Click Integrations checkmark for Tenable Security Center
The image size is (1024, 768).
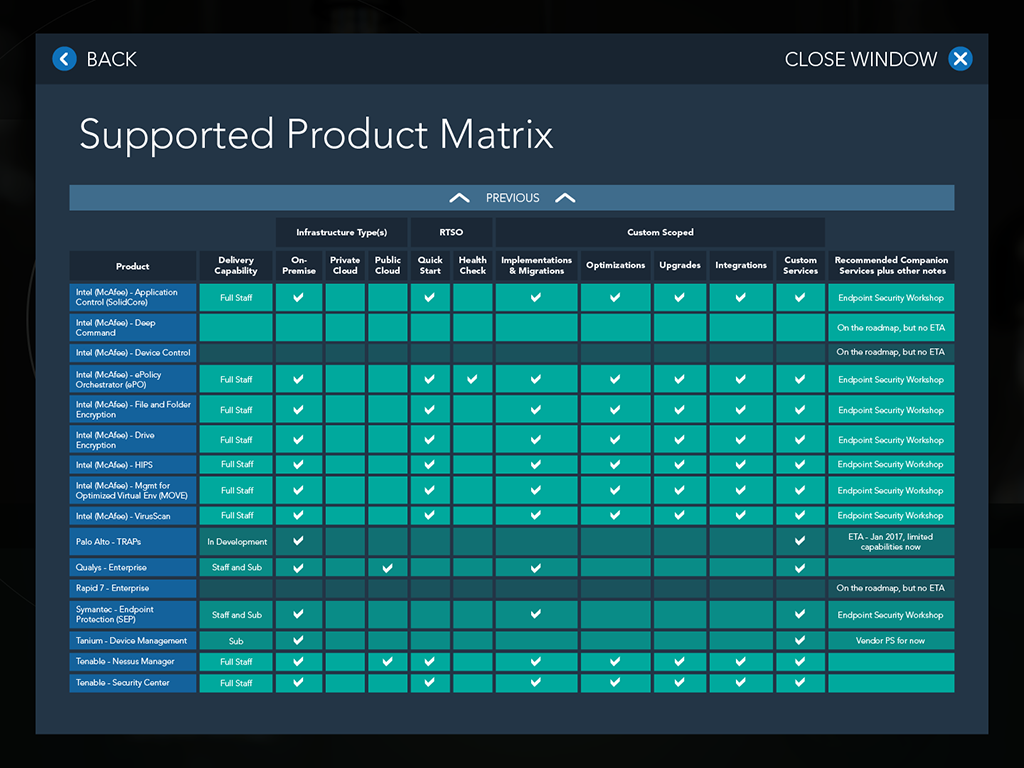tap(741, 682)
